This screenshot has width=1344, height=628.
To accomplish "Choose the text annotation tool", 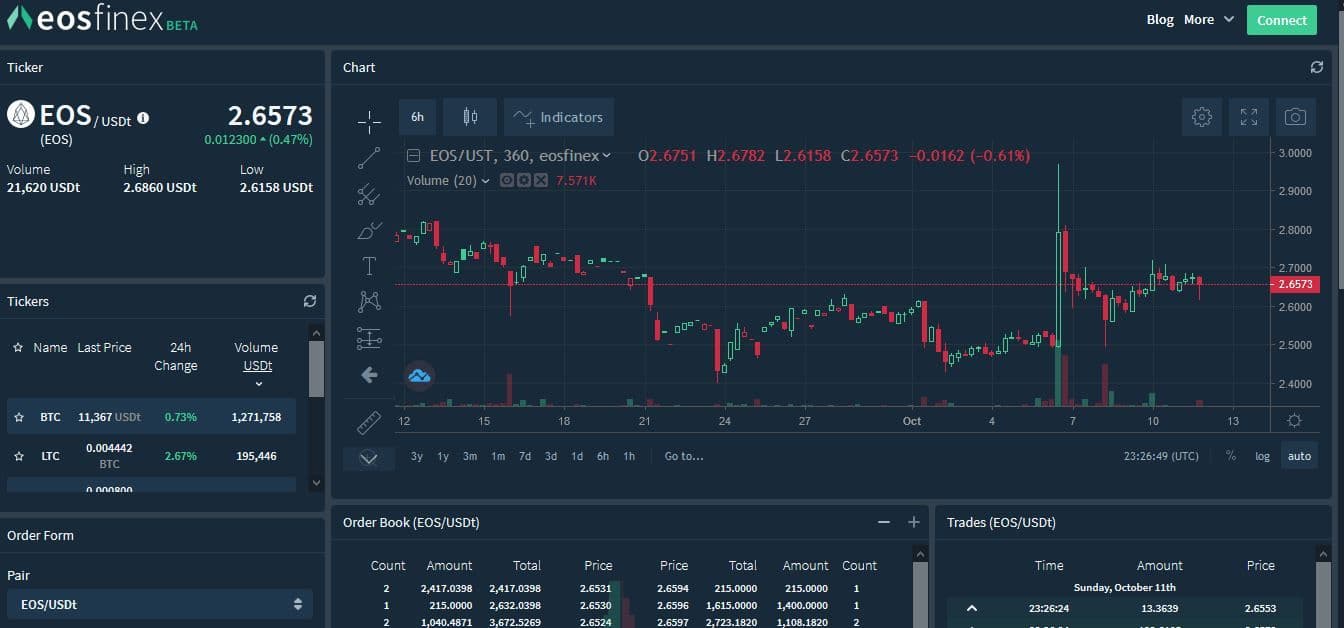I will click(369, 266).
